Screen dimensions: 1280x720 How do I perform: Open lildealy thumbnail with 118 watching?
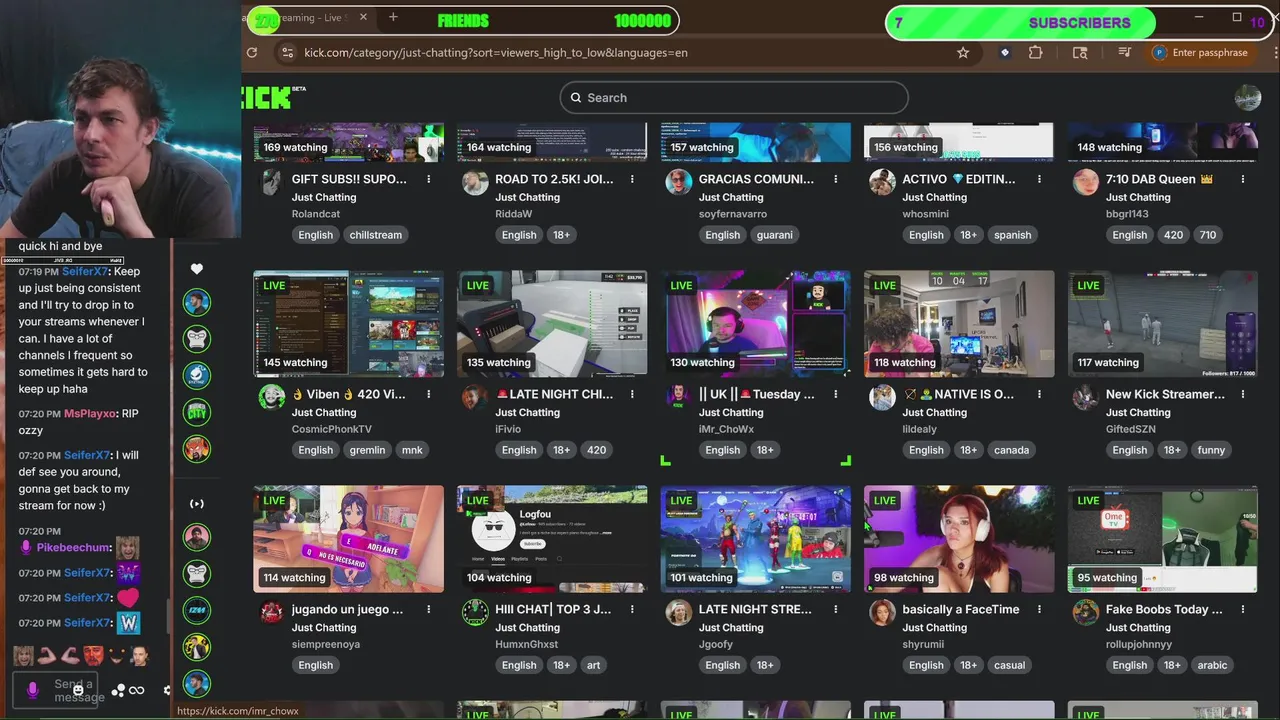tap(959, 324)
